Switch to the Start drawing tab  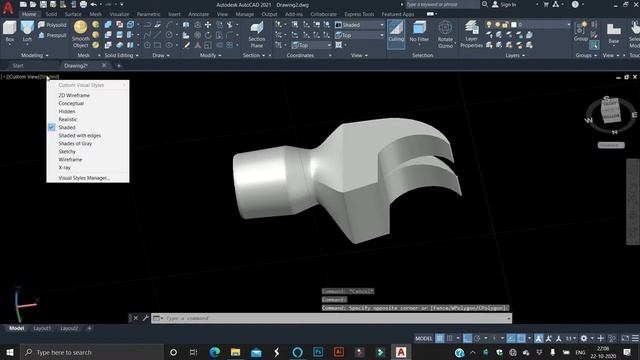18,66
